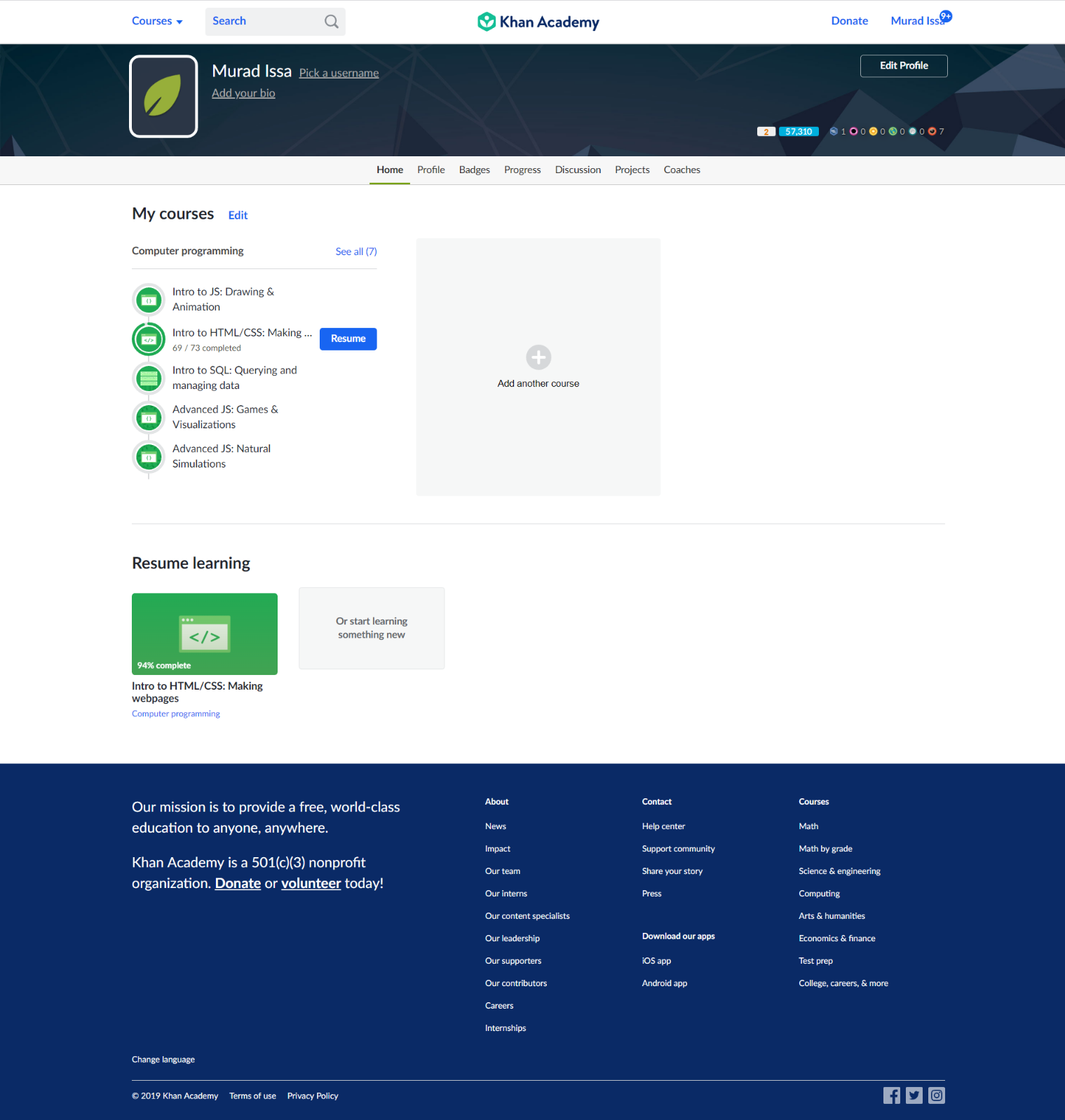Open the Careers footer link

pos(499,1006)
